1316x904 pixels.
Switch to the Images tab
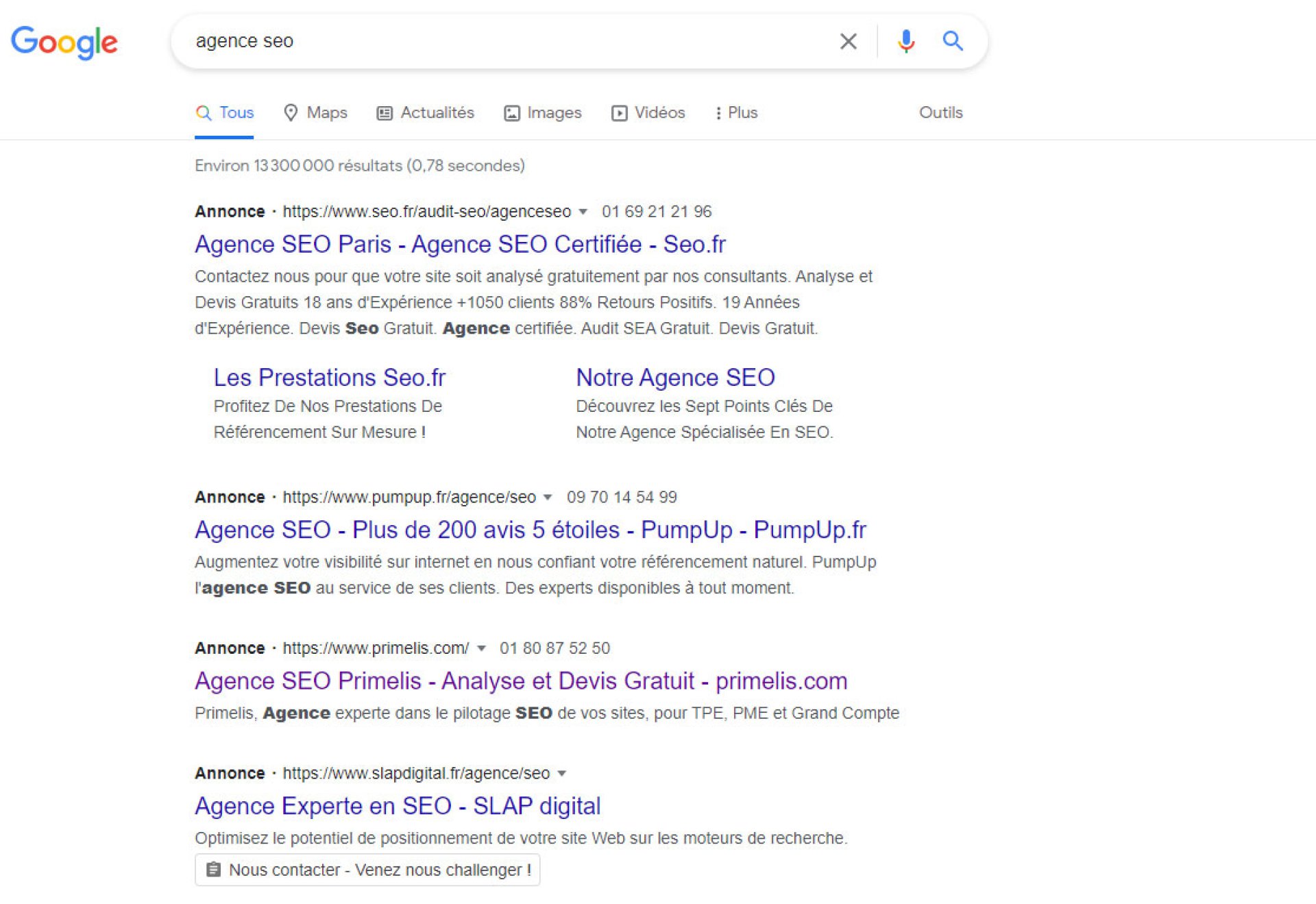pos(542,112)
